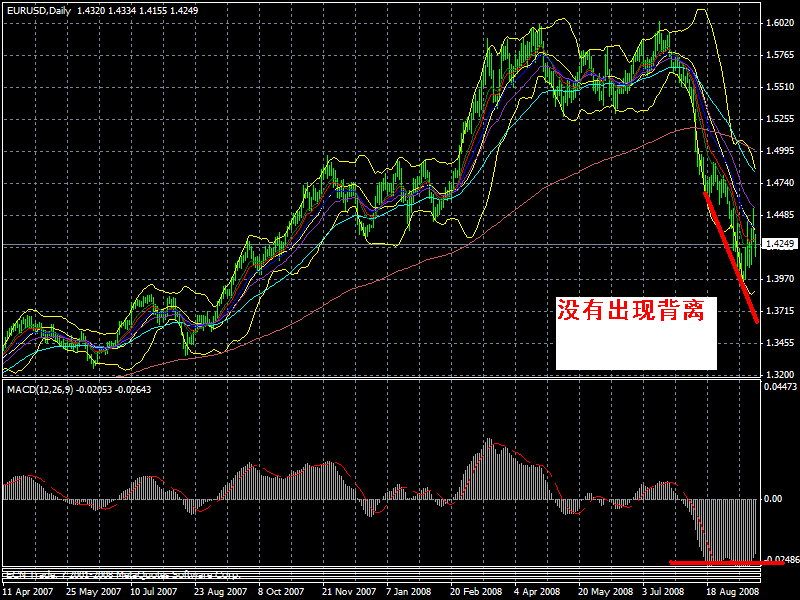The image size is (800, 600).
Task: Click date label 20 May 2008
Action: (605, 592)
